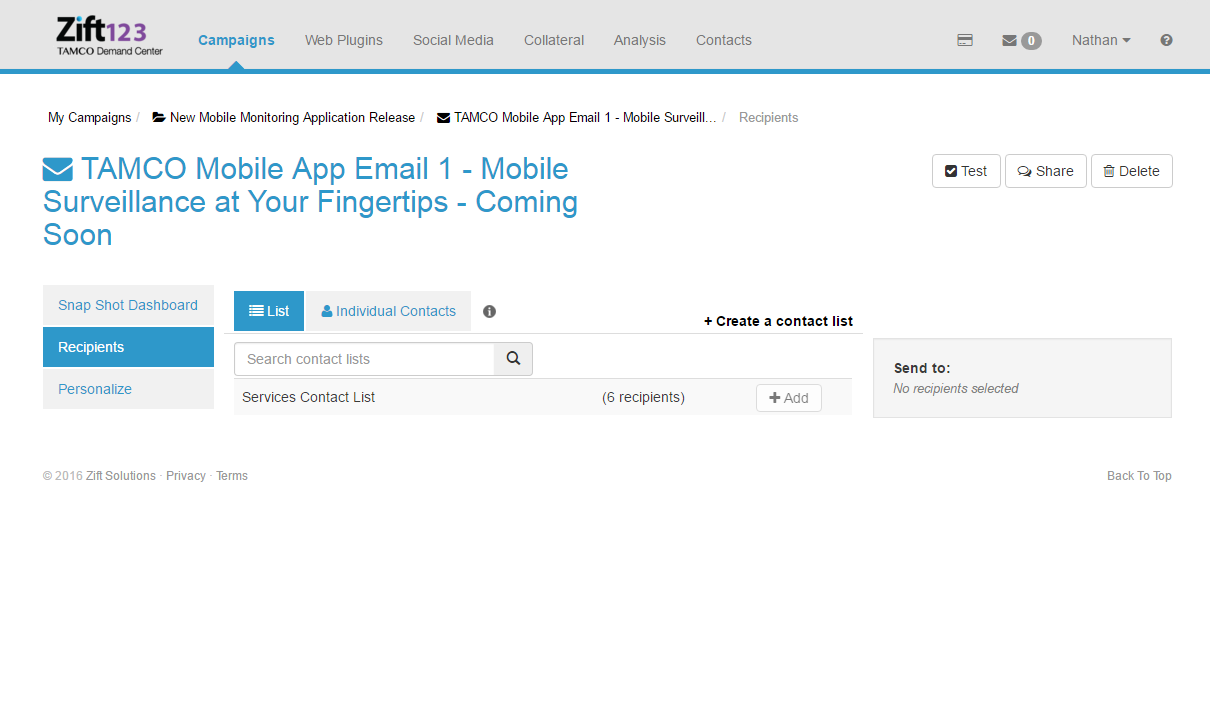This screenshot has height=710, width=1210.
Task: Go to the Contacts section
Action: point(724,41)
